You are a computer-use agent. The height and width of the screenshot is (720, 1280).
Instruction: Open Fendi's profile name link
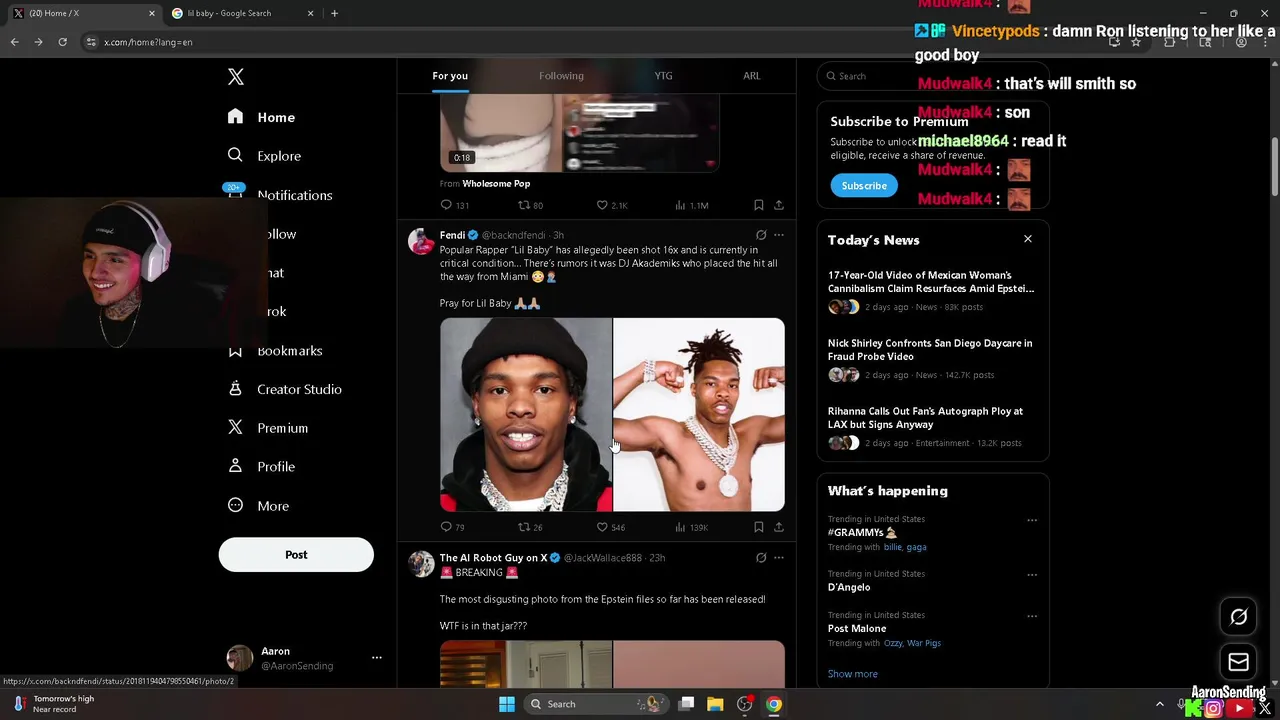452,235
